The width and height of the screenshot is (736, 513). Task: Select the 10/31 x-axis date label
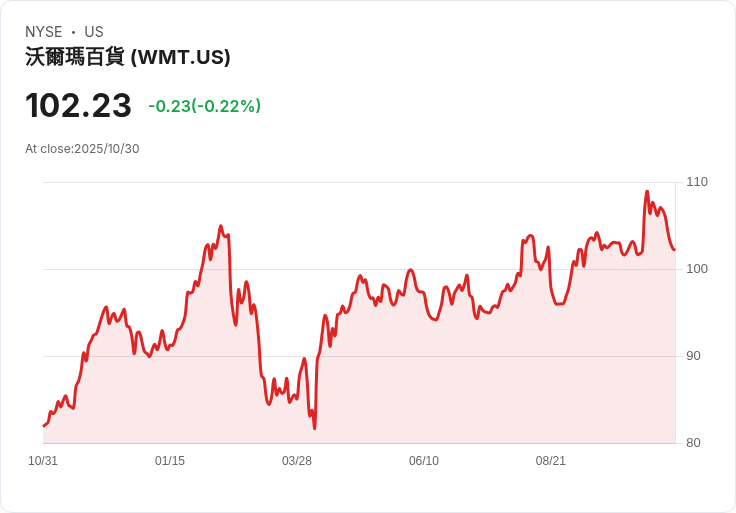43,461
